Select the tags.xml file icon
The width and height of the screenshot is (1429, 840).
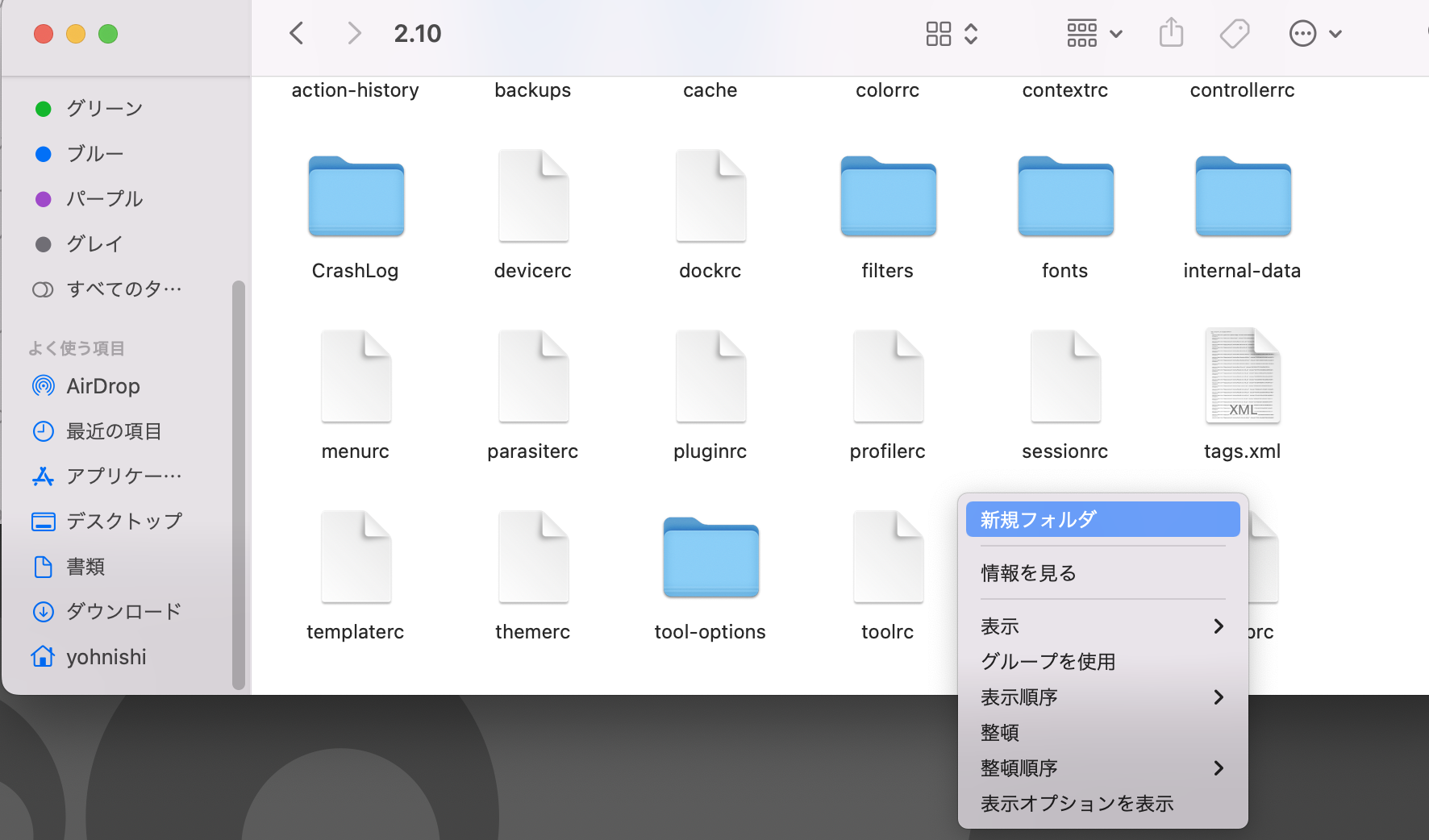1243,376
